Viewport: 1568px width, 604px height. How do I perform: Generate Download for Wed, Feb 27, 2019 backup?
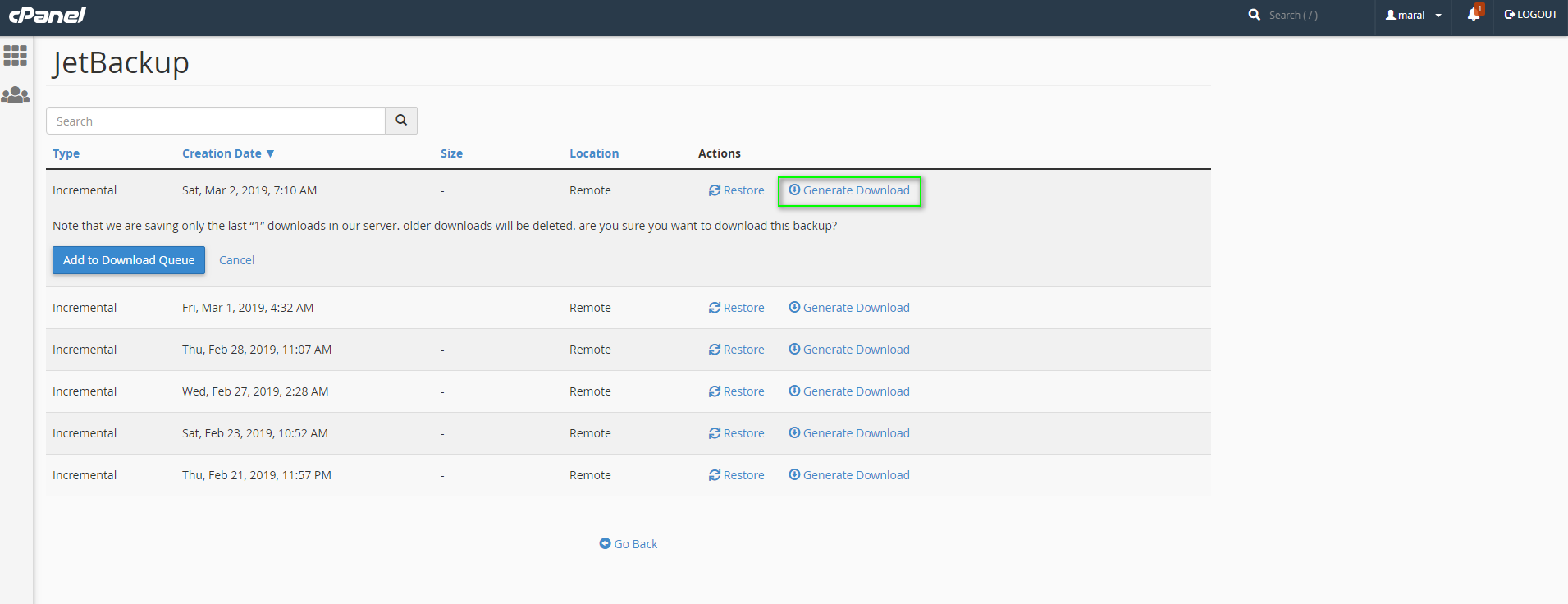849,391
